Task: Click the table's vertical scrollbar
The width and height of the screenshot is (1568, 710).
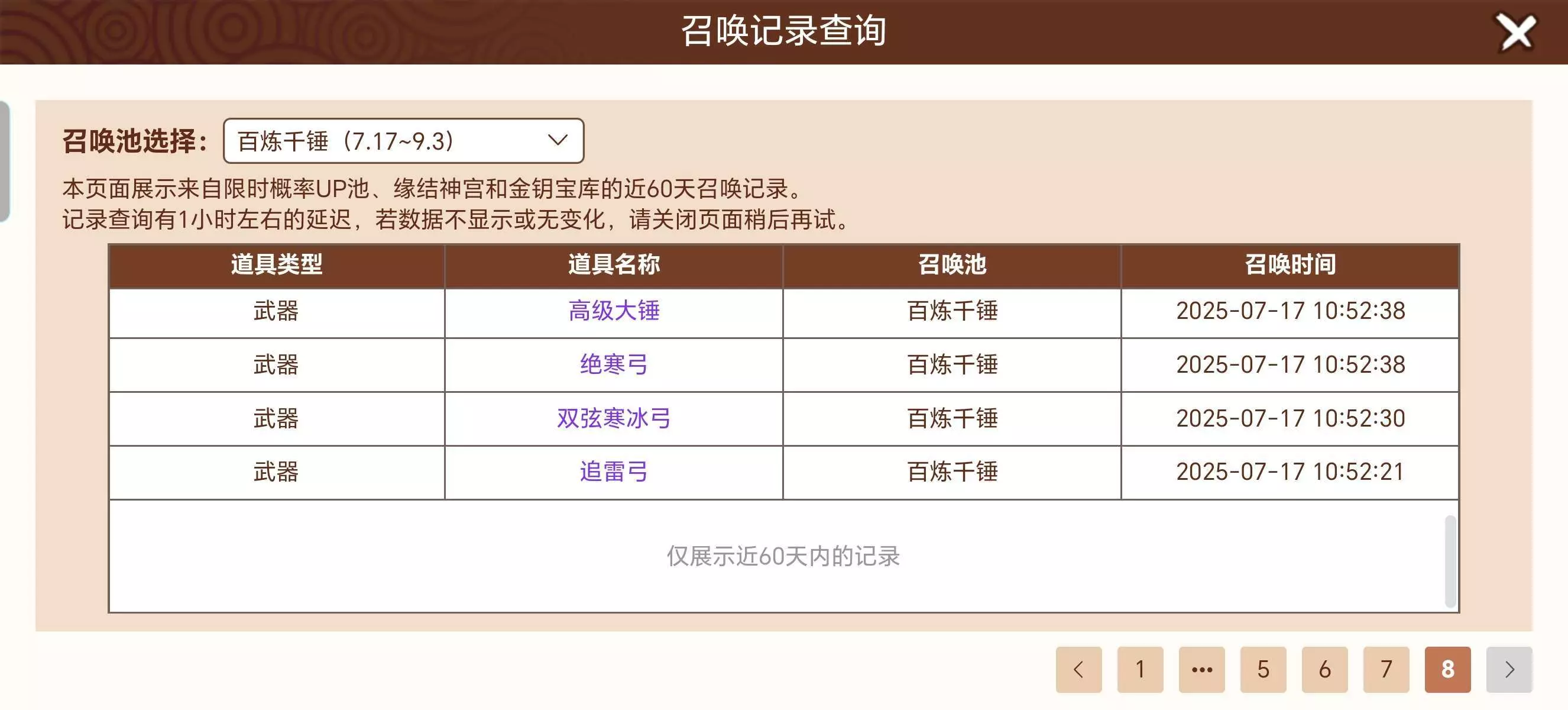Action: [1450, 560]
